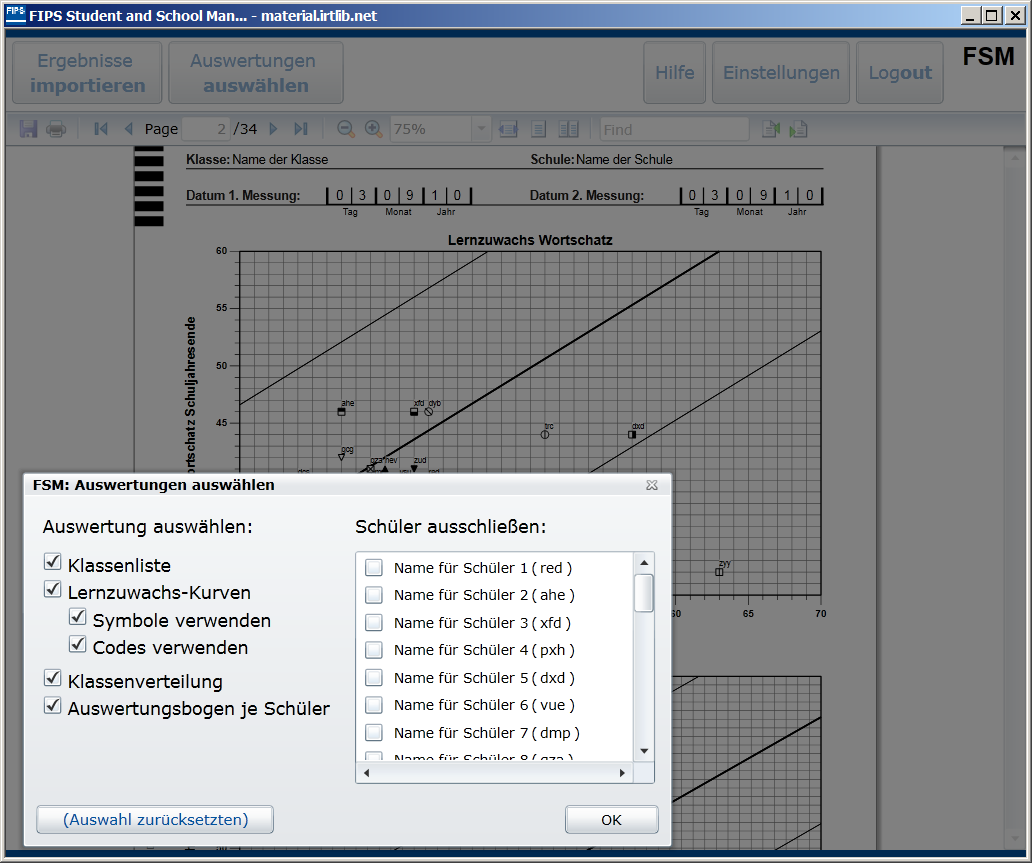
Task: Go to previous page arrow
Action: tap(128, 129)
